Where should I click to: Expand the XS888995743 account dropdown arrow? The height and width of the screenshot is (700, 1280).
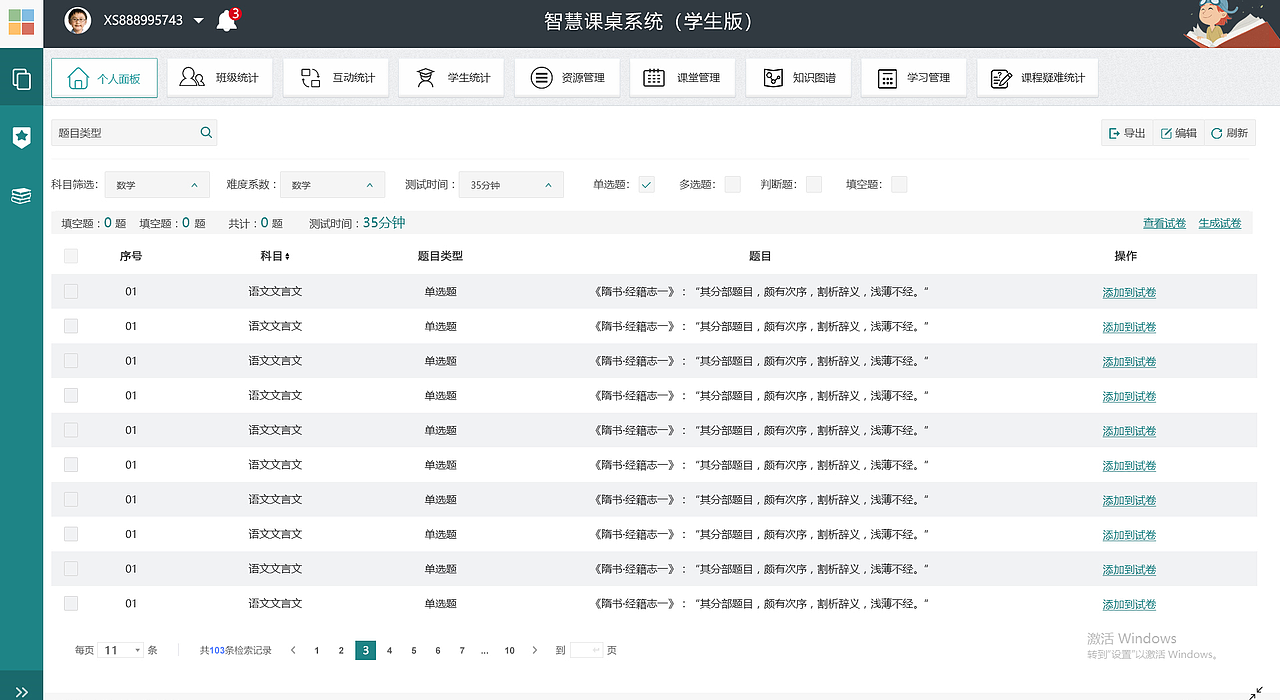point(198,21)
